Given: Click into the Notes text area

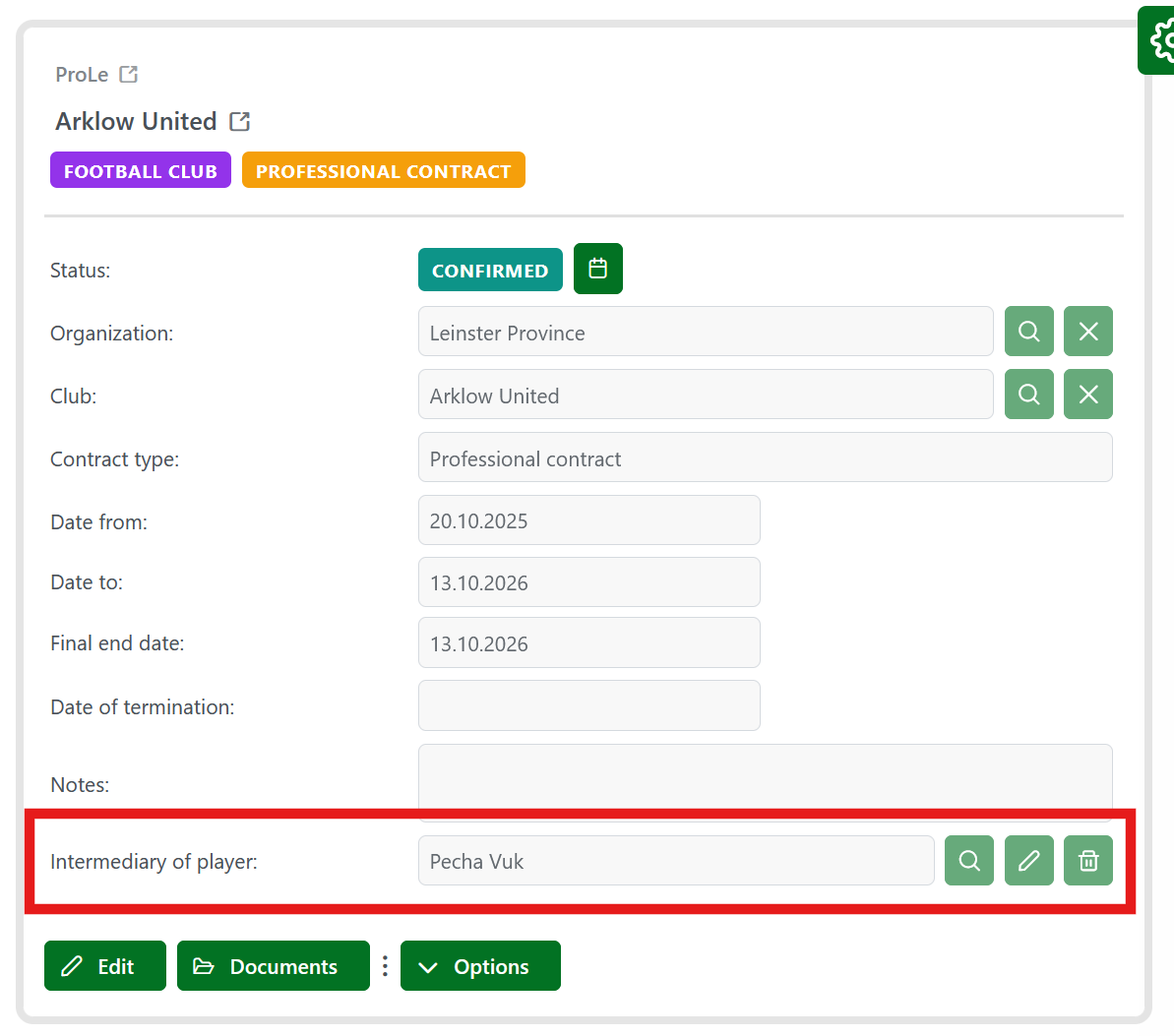Looking at the screenshot, I should tap(765, 779).
